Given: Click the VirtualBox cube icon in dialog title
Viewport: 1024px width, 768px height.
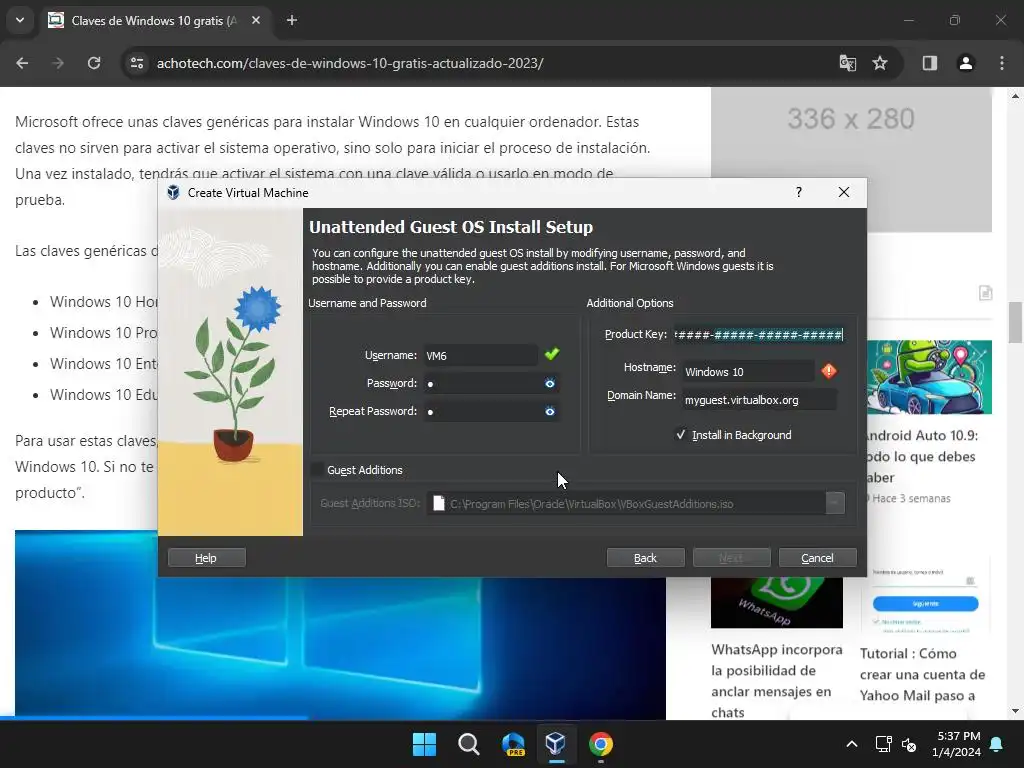Looking at the screenshot, I should click(x=173, y=193).
